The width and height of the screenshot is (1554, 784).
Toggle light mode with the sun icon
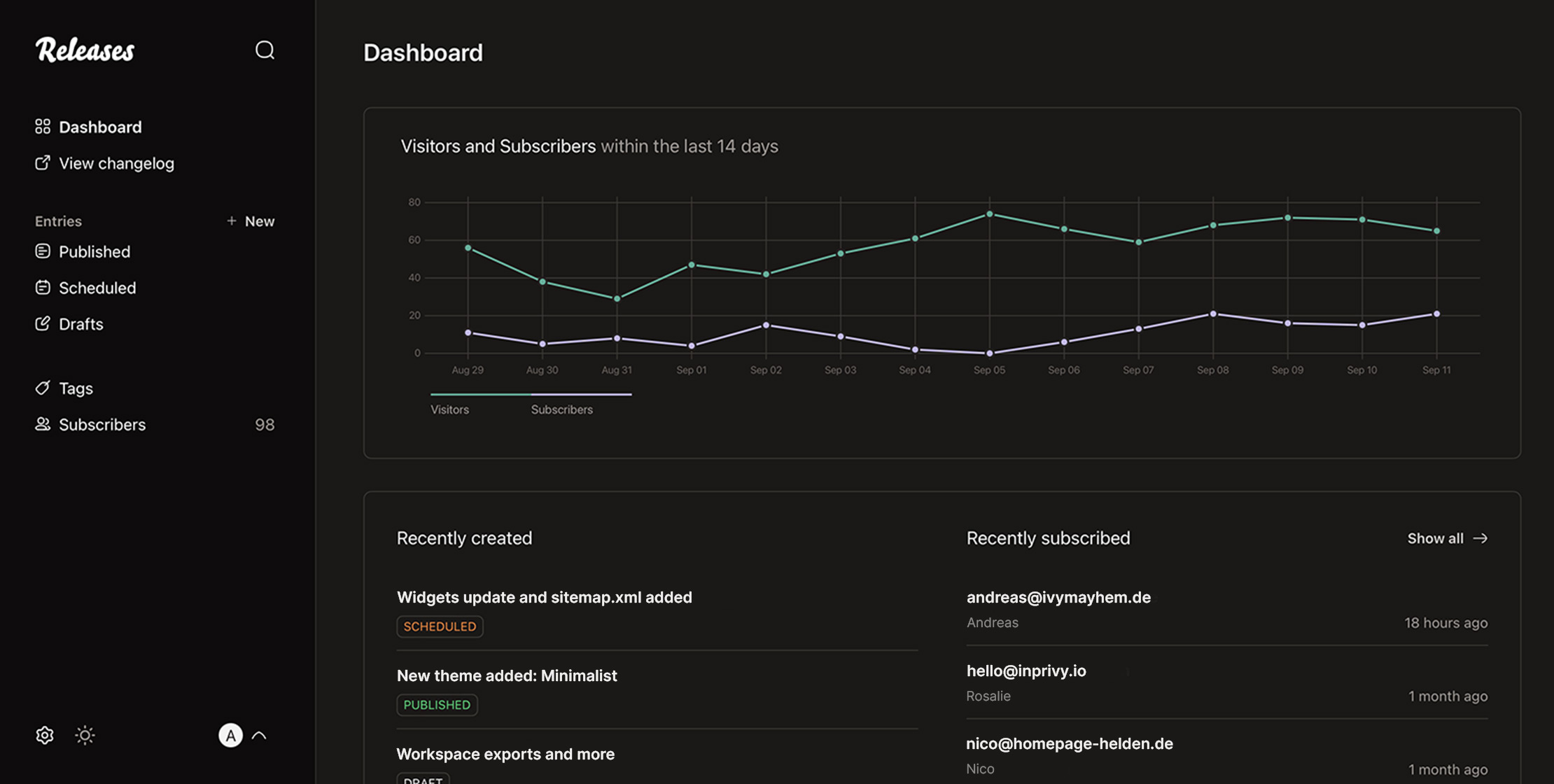85,735
